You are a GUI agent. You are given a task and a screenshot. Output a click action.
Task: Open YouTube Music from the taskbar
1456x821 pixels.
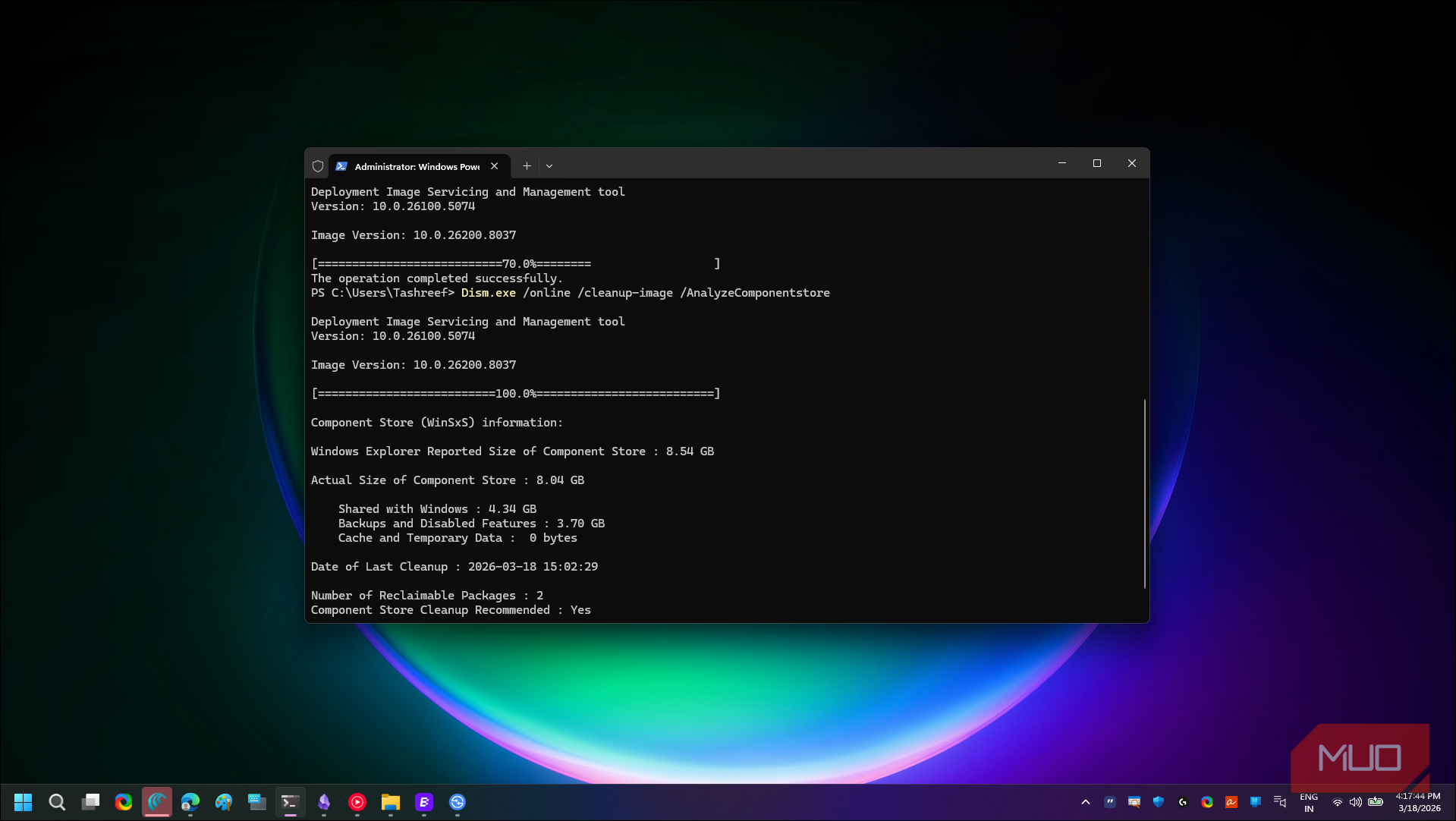click(357, 802)
